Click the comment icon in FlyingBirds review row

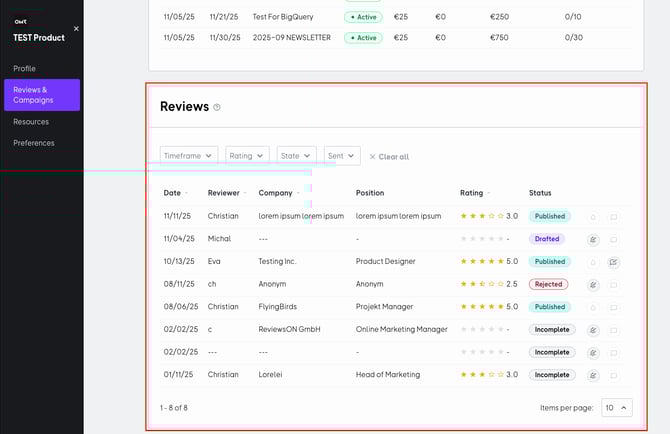point(613,307)
